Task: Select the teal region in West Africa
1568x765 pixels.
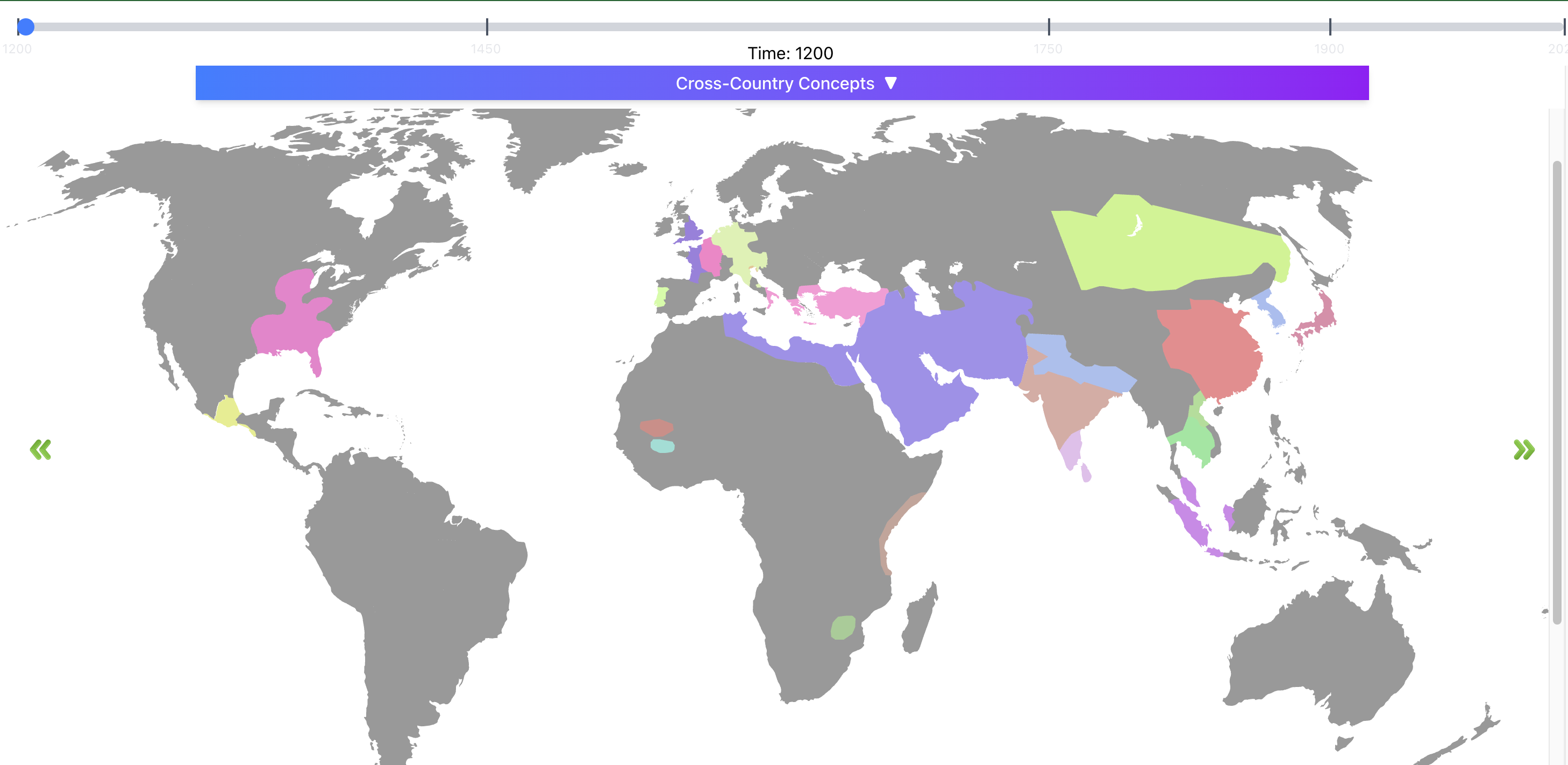Action: point(662,447)
